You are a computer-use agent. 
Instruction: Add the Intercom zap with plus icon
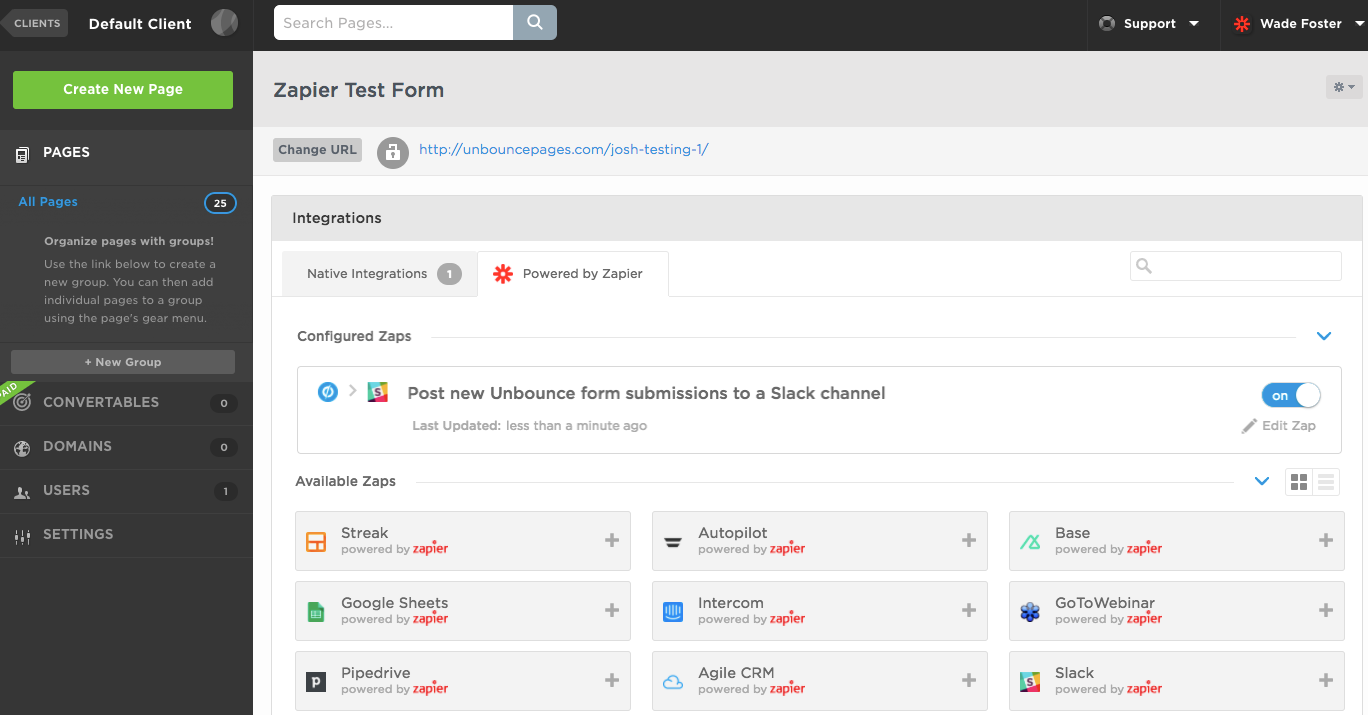tap(969, 610)
